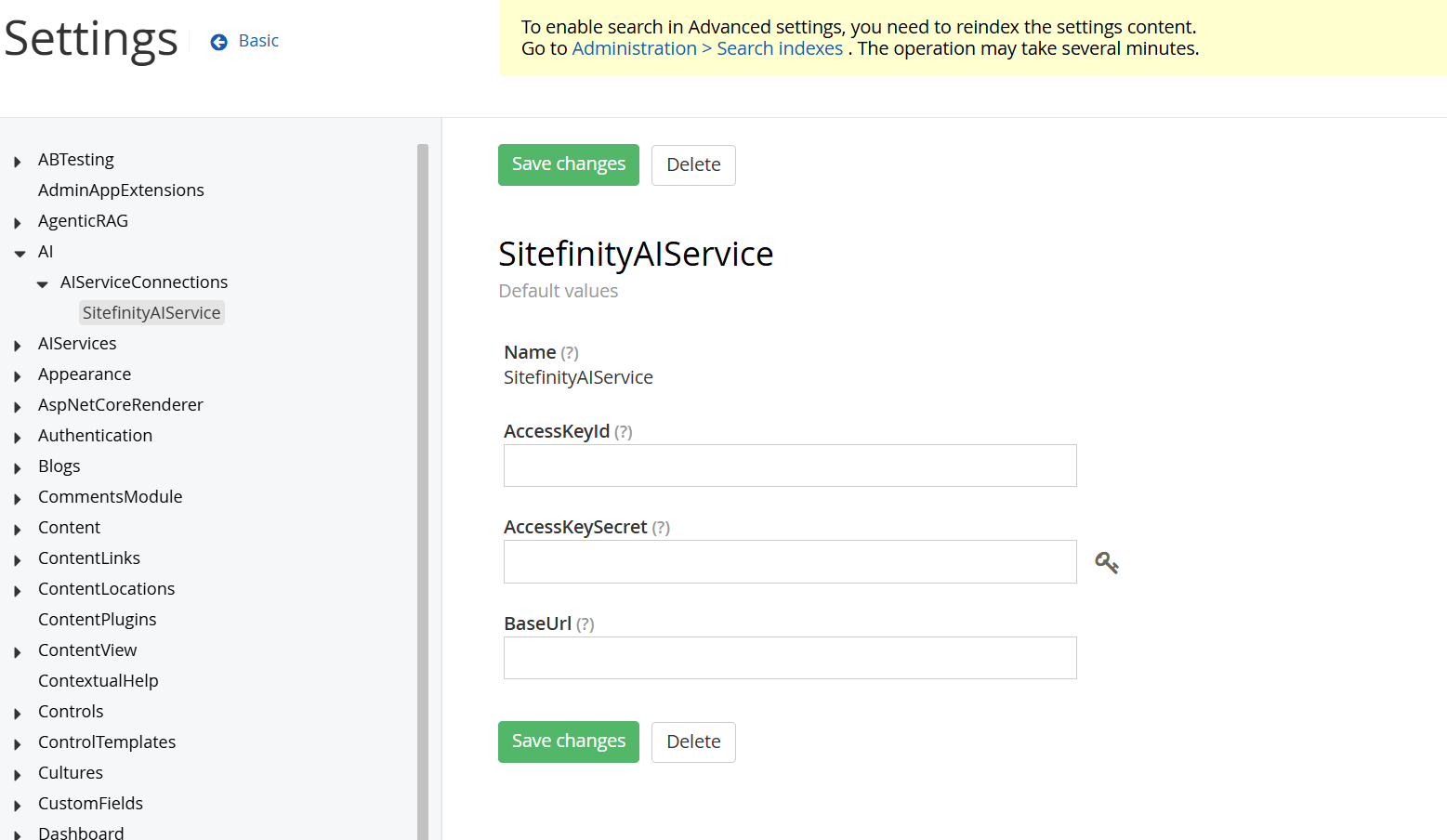The width and height of the screenshot is (1447, 840).
Task: Select ContentPlugins in the tree
Action: [x=98, y=620]
